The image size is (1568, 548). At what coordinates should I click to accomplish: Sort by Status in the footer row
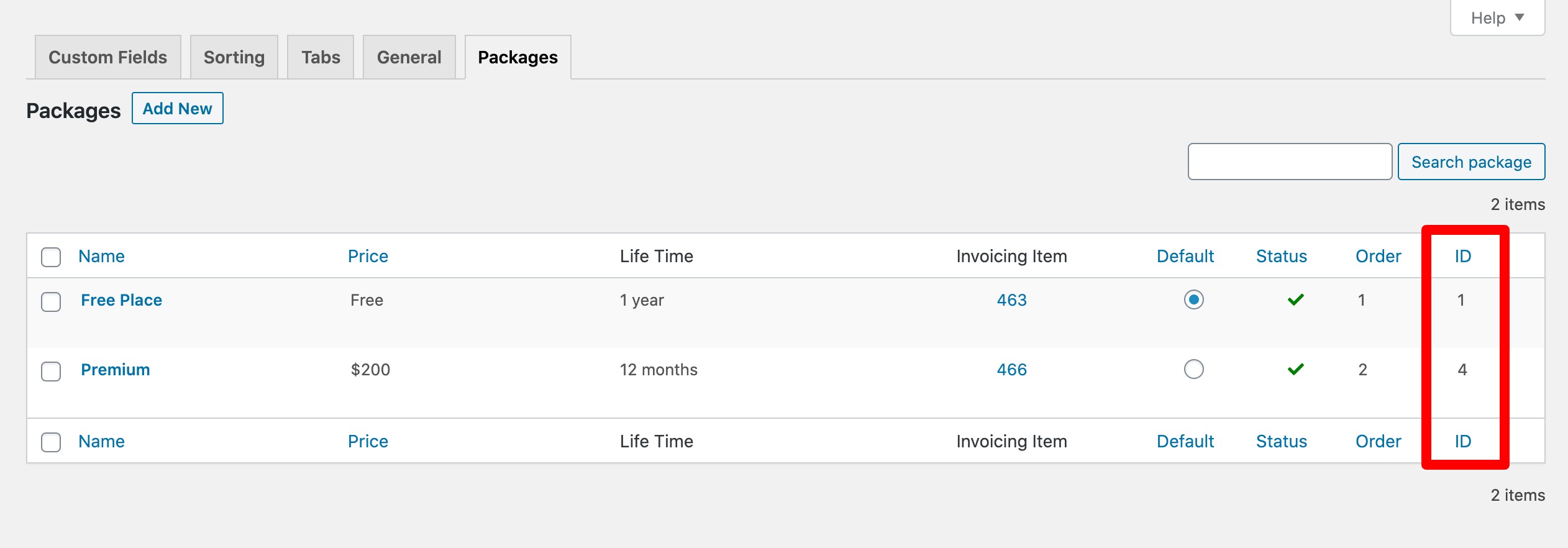point(1281,441)
